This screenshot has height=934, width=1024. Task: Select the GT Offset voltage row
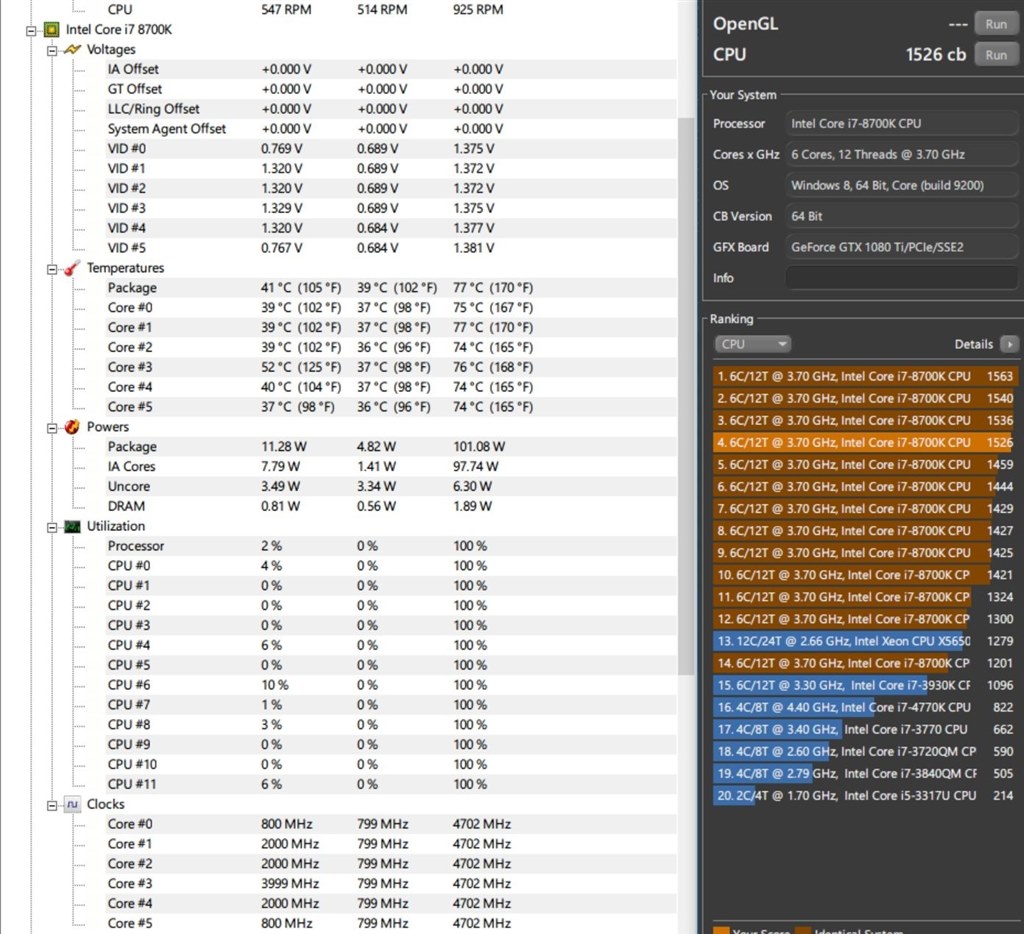click(x=391, y=89)
